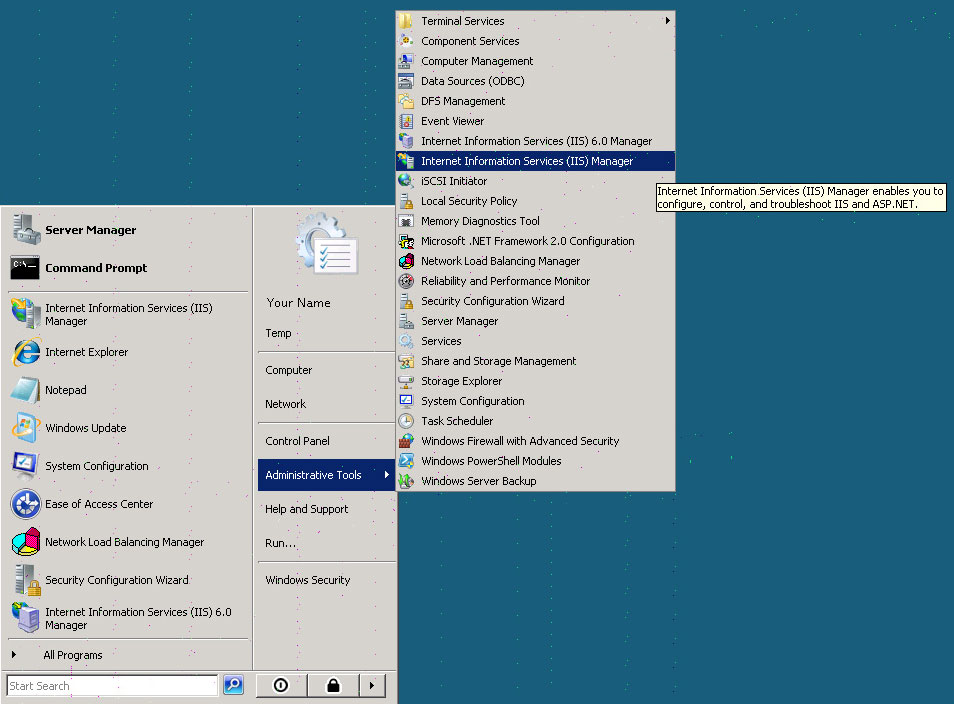Open Reliability and Performance Monitor

click(x=535, y=281)
